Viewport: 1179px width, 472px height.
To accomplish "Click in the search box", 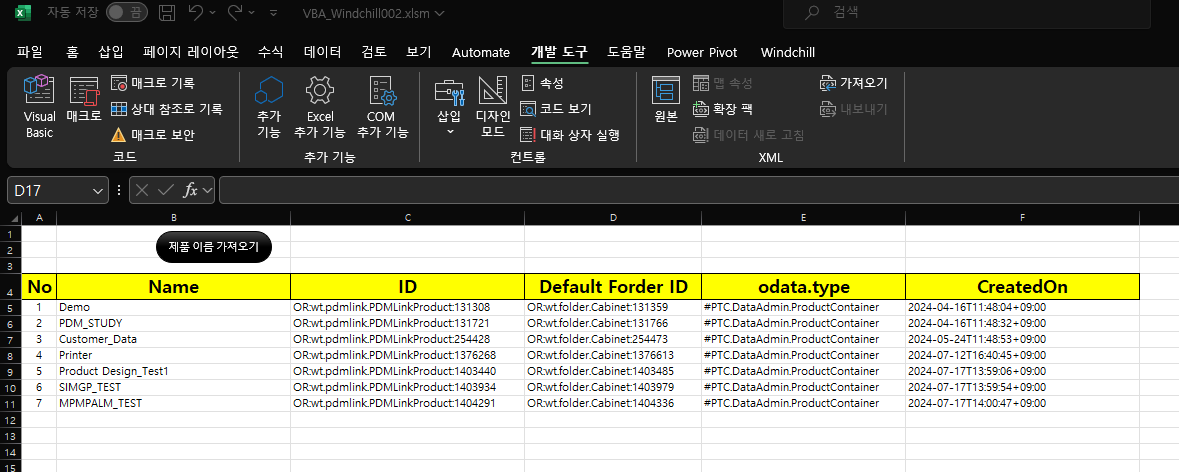I will [966, 13].
